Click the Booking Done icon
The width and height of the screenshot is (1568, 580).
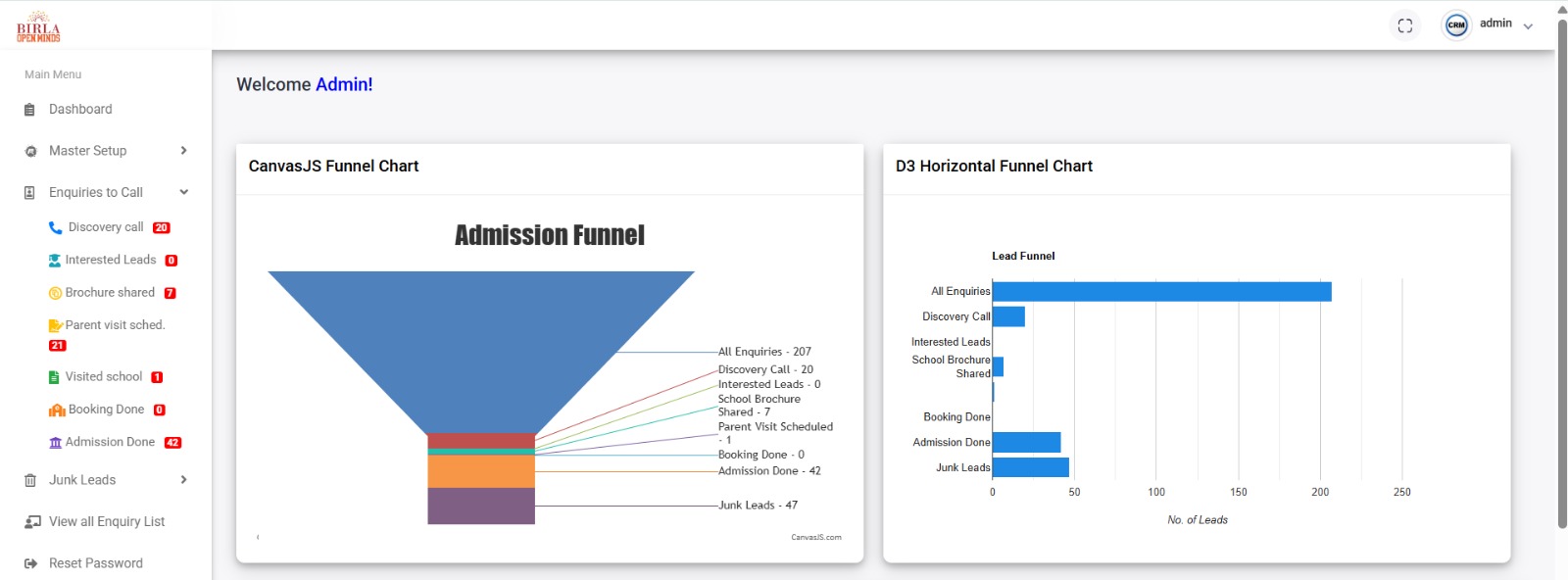[x=57, y=410]
